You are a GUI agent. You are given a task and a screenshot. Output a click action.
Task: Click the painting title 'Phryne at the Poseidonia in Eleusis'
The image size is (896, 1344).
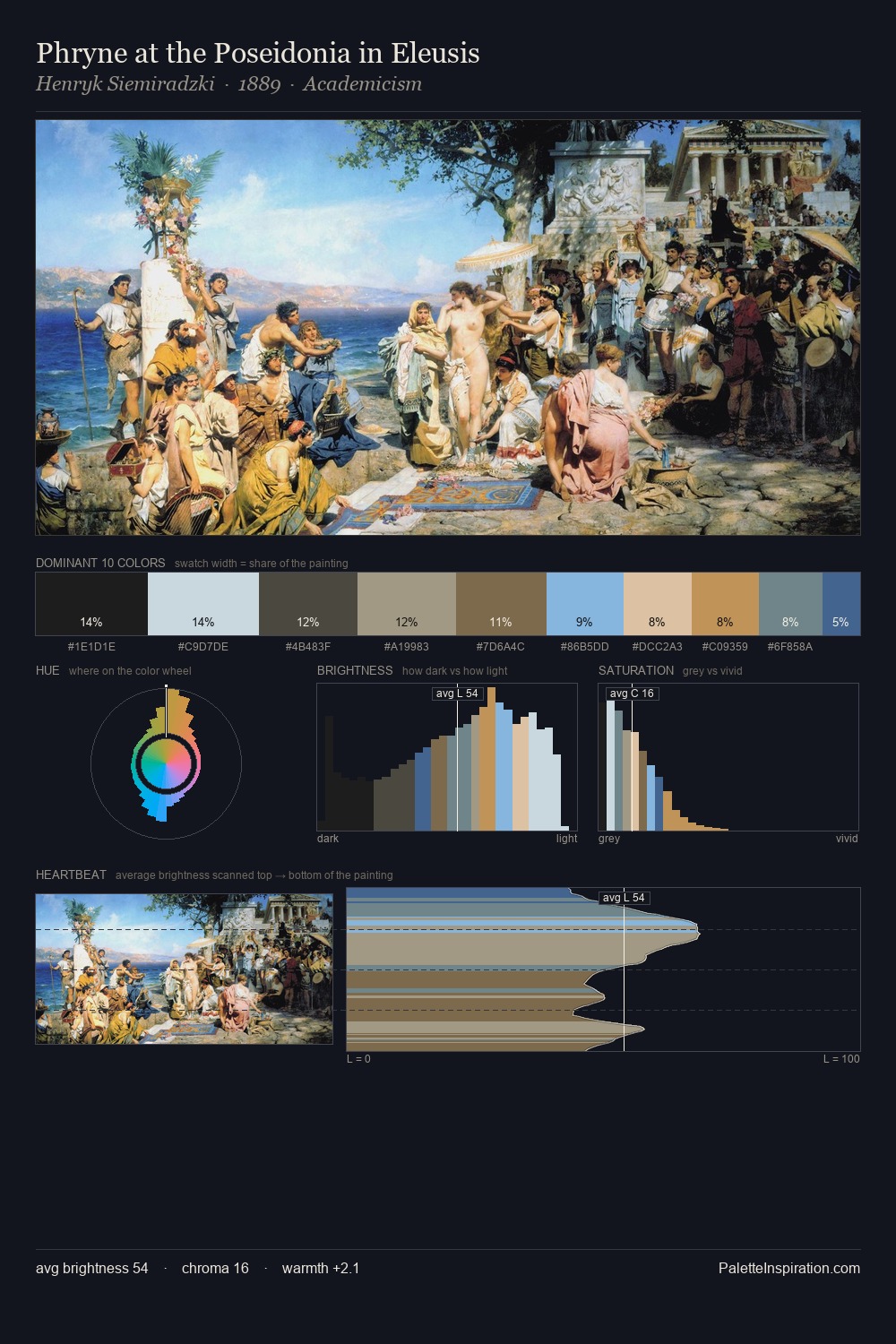pyautogui.click(x=258, y=53)
